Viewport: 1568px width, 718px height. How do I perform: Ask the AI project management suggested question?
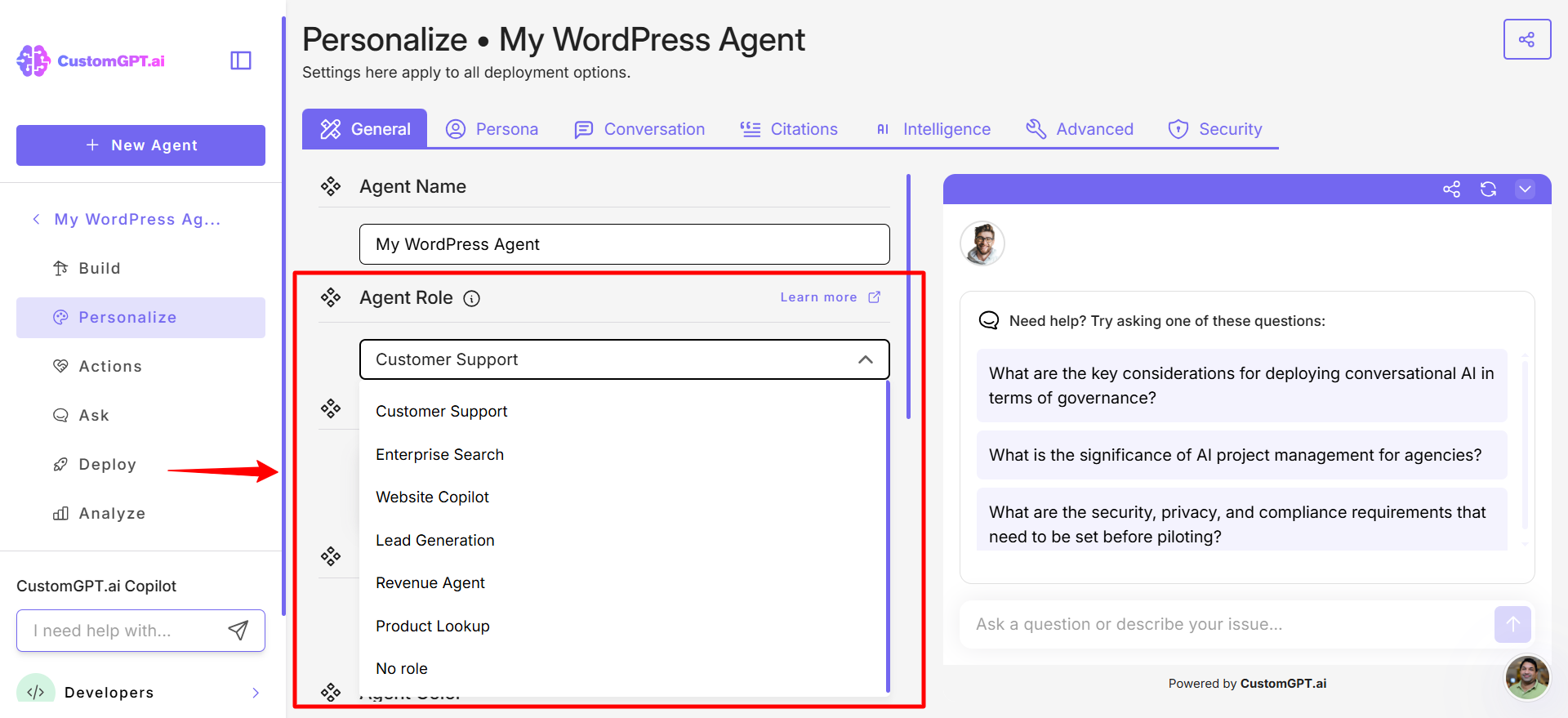click(1241, 455)
